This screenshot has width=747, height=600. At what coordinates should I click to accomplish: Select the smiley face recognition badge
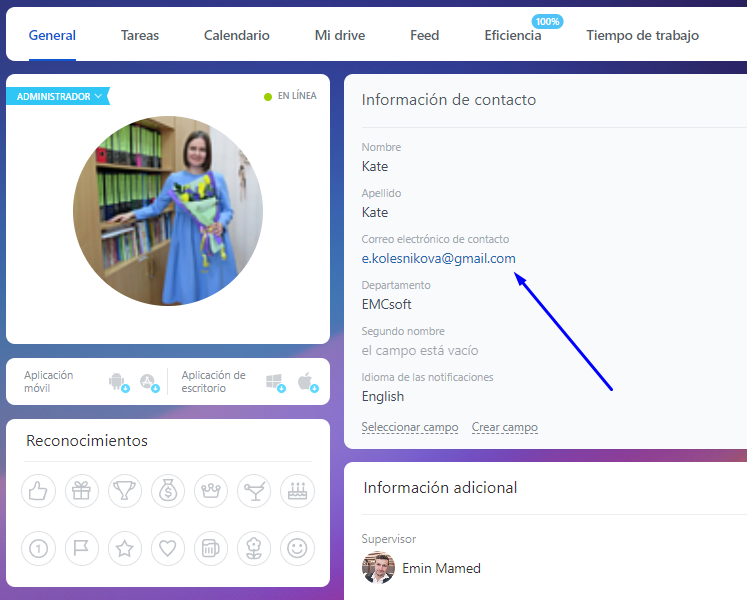297,548
